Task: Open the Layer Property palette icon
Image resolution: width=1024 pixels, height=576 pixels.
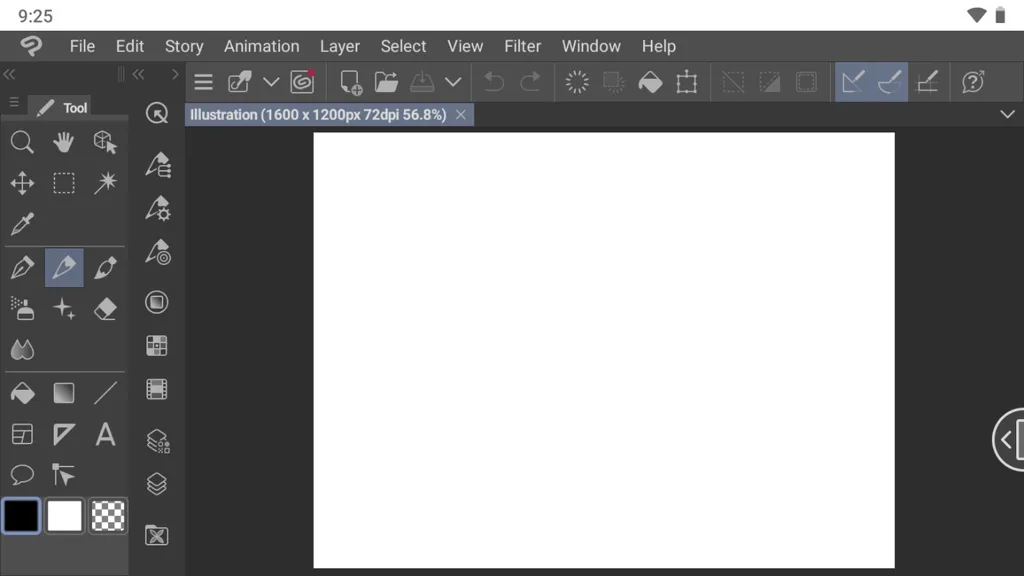Action: tap(158, 441)
